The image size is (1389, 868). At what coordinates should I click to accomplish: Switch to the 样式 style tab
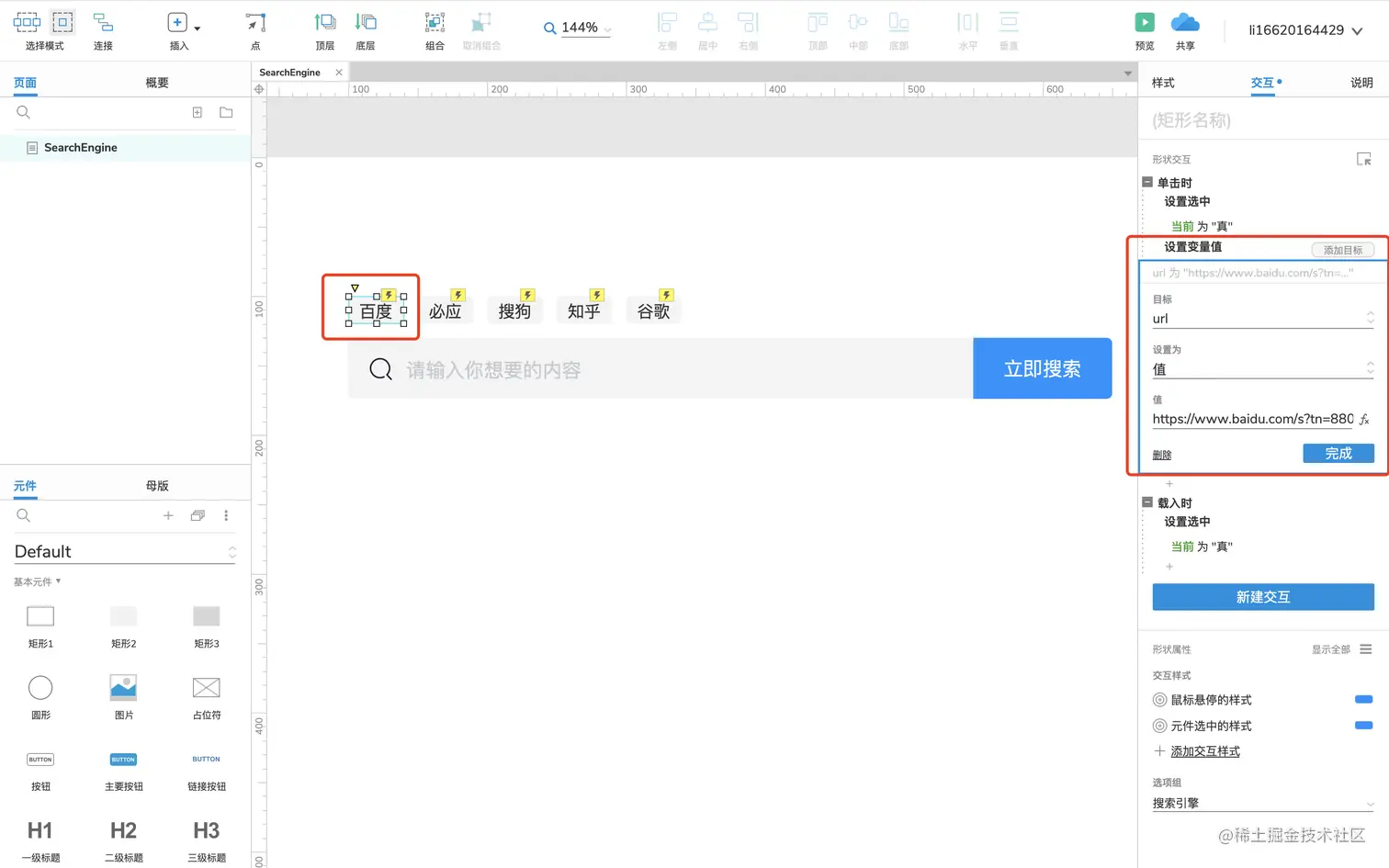click(x=1163, y=83)
